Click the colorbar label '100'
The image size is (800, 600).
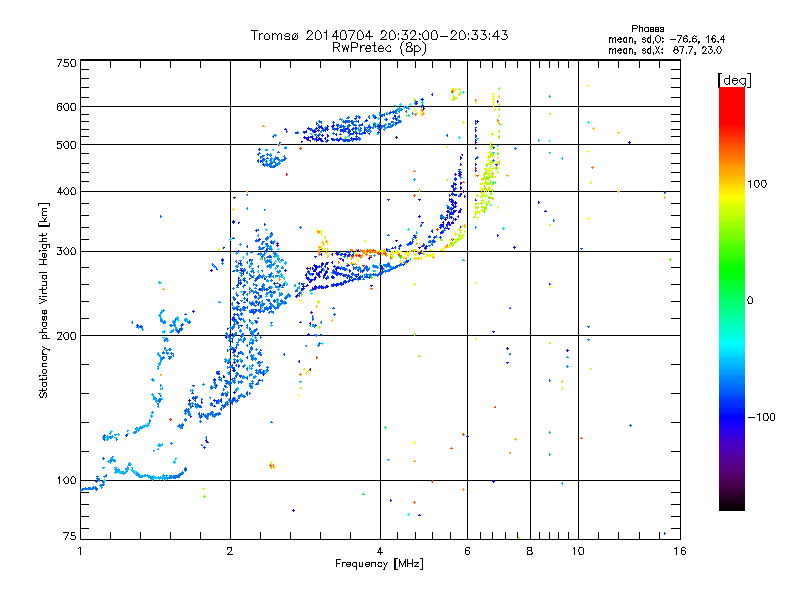coord(757,184)
